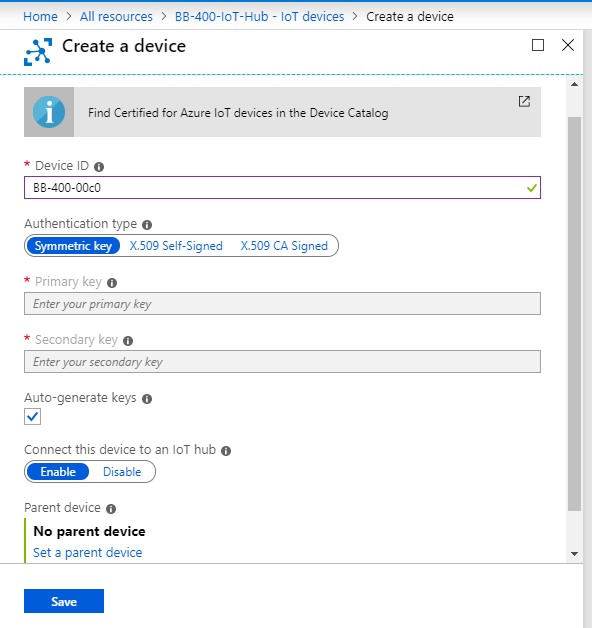Choose Disable for IoT hub connection
Image resolution: width=592 pixels, height=628 pixels.
tap(122, 471)
